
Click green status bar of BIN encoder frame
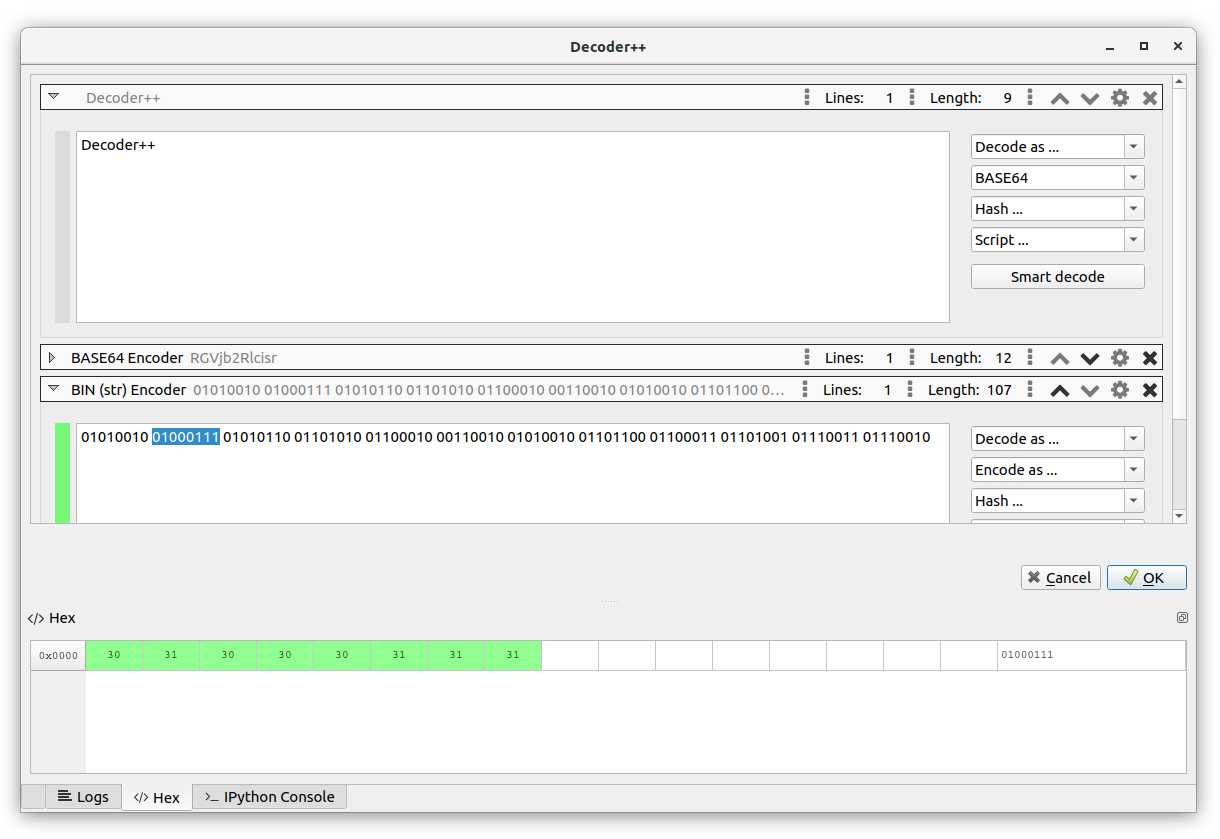tap(62, 473)
